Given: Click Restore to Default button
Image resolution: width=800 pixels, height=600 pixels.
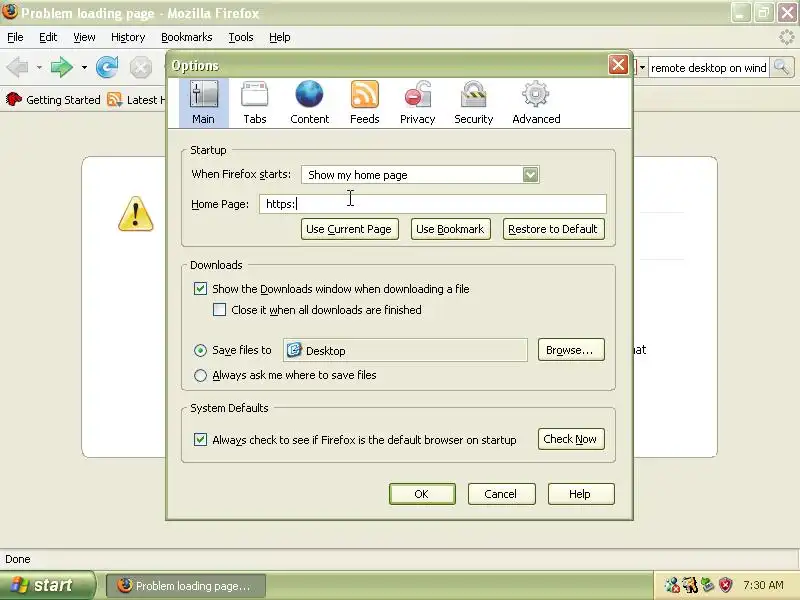Looking at the screenshot, I should pos(554,229).
